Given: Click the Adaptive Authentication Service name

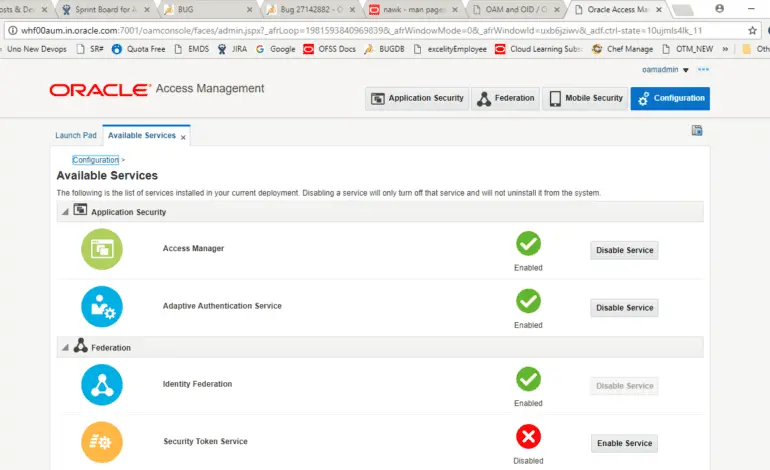Looking at the screenshot, I should 222,306.
